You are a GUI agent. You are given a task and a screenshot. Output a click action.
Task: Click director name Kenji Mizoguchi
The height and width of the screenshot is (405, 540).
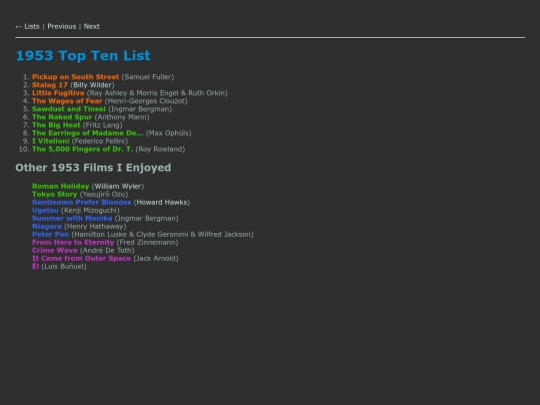tap(90, 210)
